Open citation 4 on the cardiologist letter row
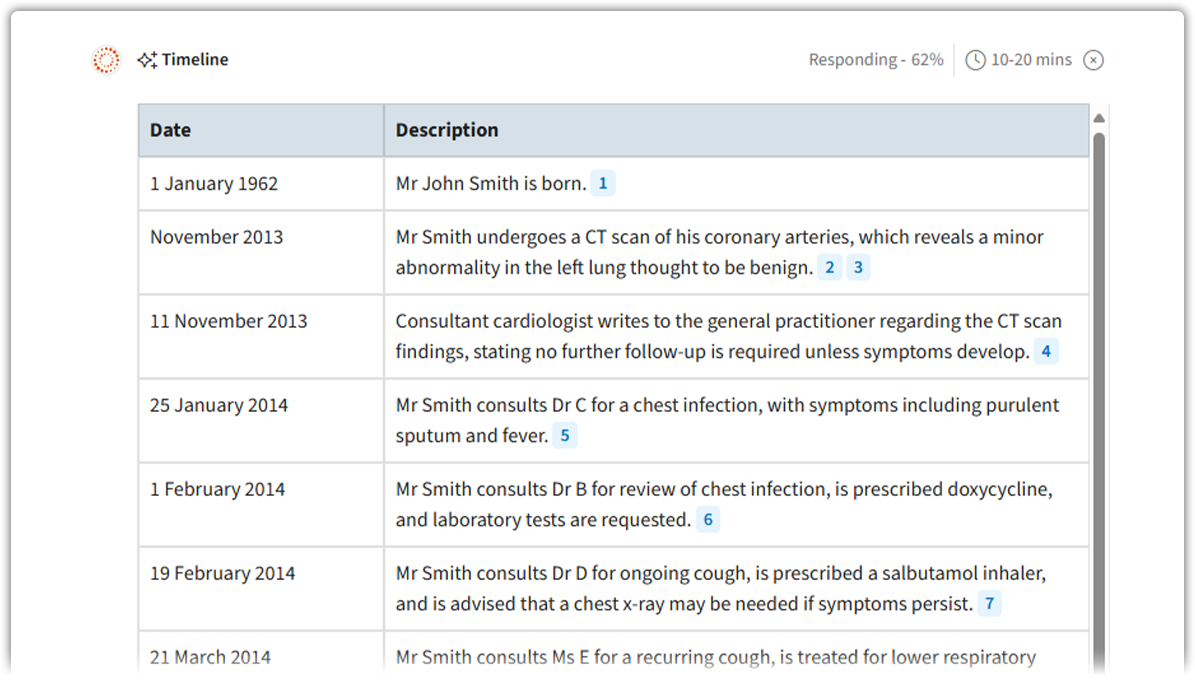The height and width of the screenshot is (684, 1195). (1046, 352)
